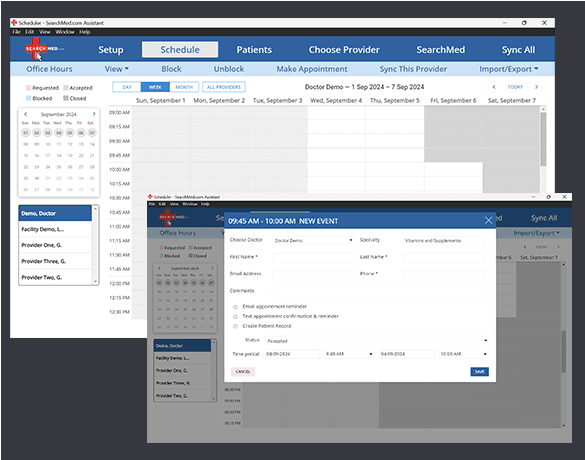Click the First Name input field

tap(313, 257)
